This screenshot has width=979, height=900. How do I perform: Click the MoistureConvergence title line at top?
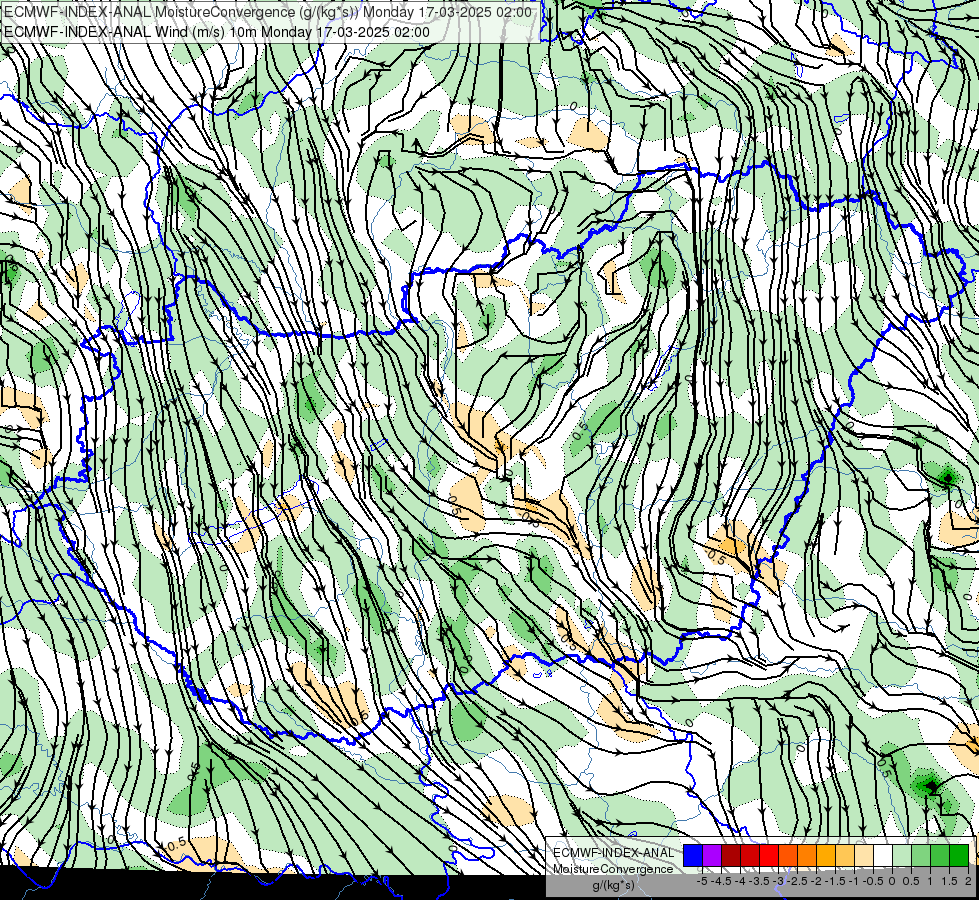[x=268, y=12]
